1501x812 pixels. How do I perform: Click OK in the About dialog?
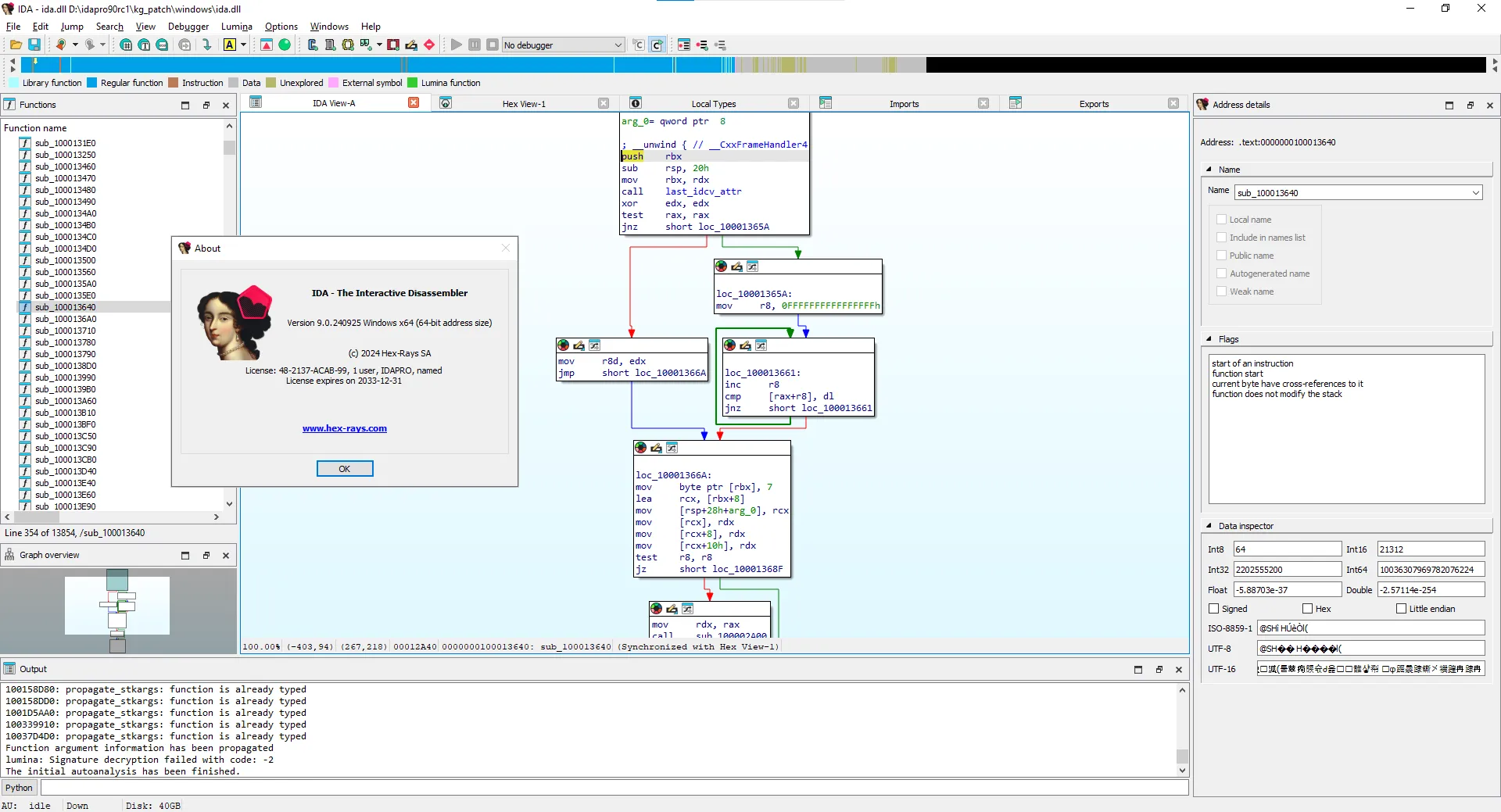(x=345, y=469)
